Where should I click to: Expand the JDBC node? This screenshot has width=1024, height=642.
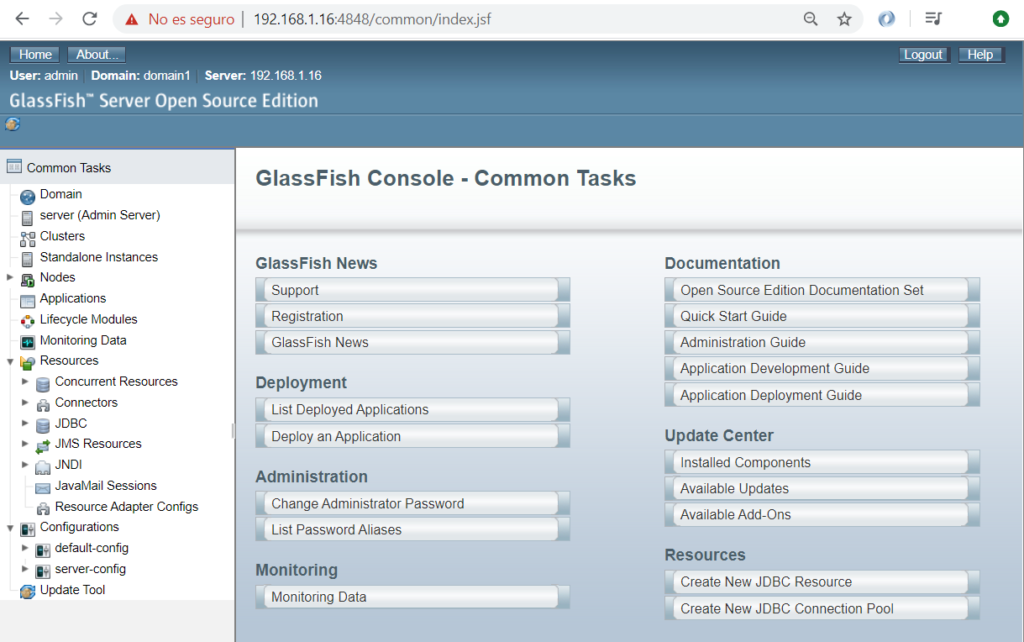click(25, 423)
